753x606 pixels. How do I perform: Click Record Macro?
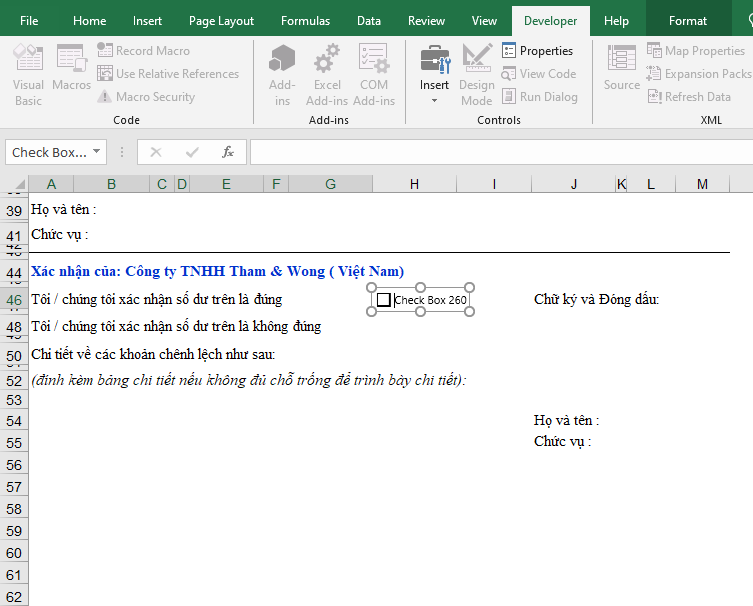point(143,50)
